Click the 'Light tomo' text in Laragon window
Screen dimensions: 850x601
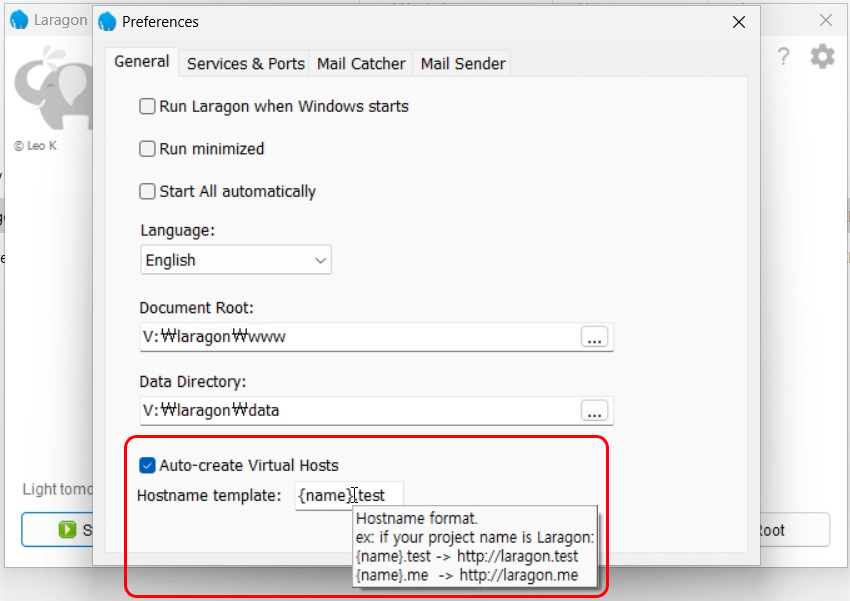(x=57, y=489)
